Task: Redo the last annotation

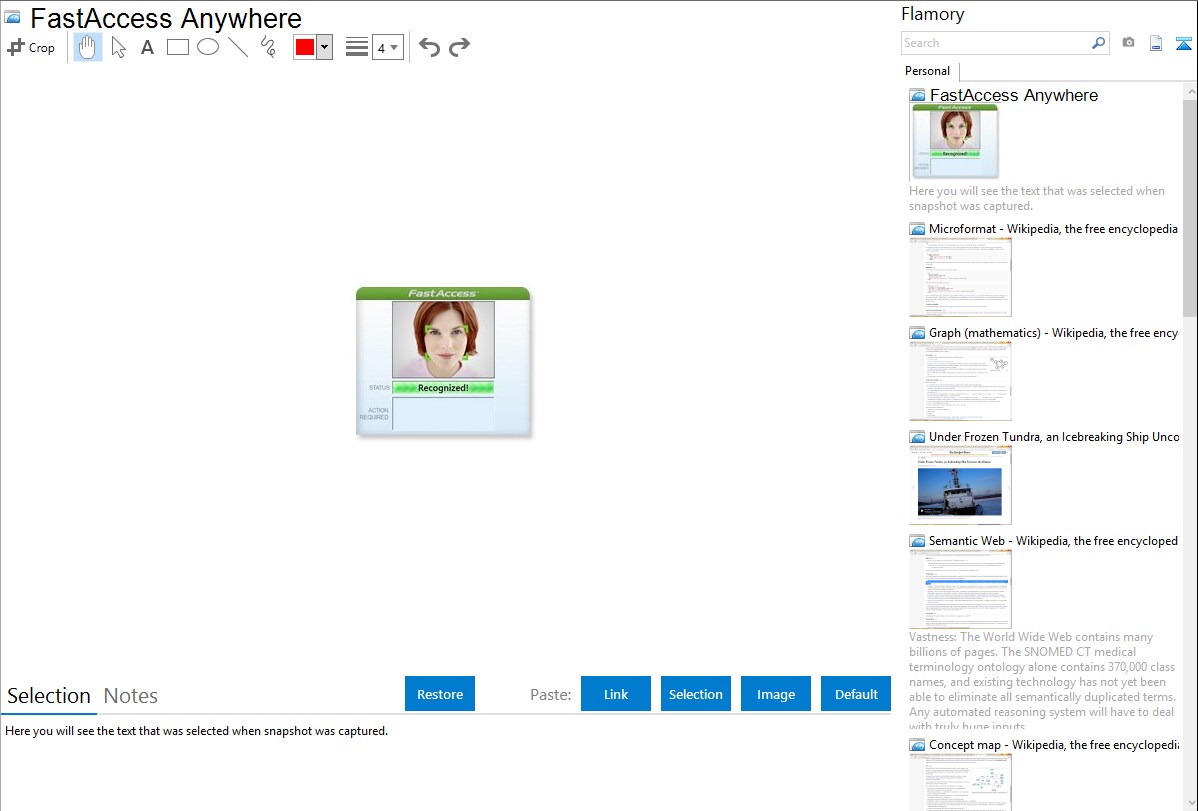Action: pos(459,47)
